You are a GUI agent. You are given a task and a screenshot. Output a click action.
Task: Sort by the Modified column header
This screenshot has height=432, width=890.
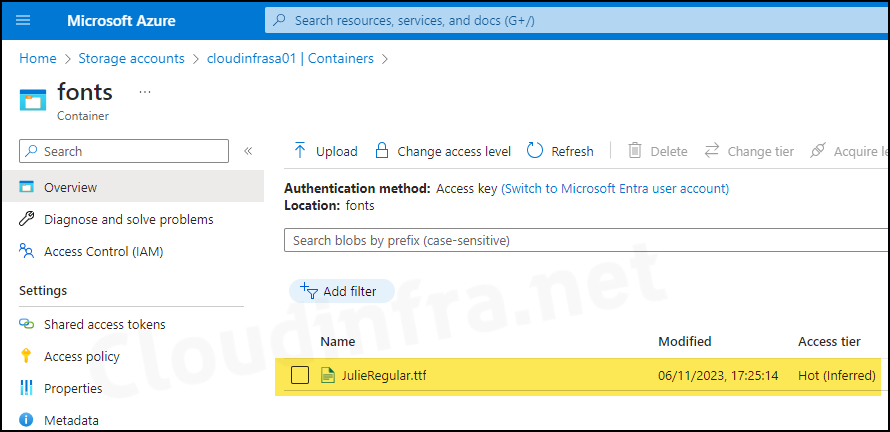tap(685, 341)
